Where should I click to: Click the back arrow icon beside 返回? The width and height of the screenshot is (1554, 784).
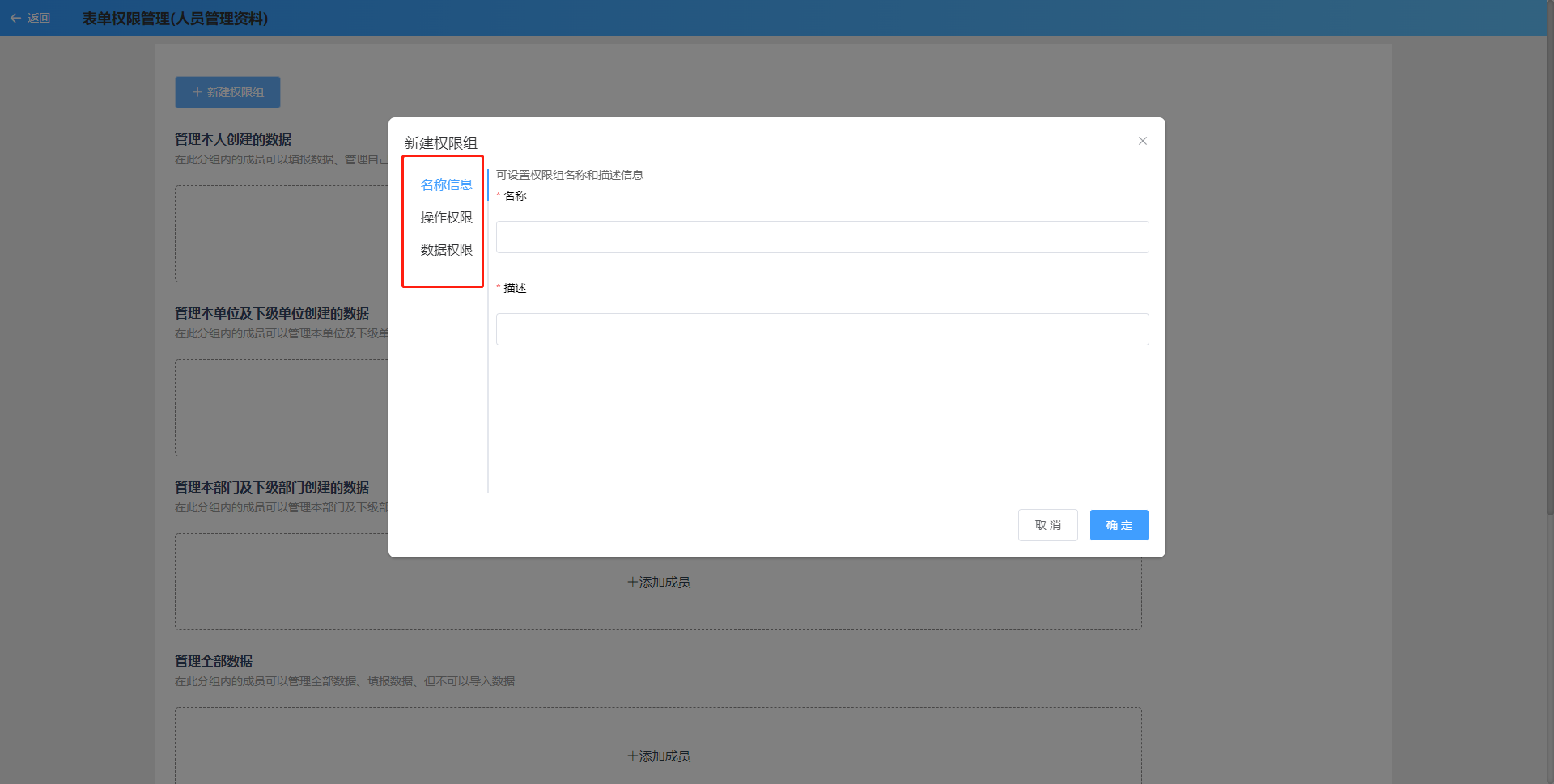[15, 18]
